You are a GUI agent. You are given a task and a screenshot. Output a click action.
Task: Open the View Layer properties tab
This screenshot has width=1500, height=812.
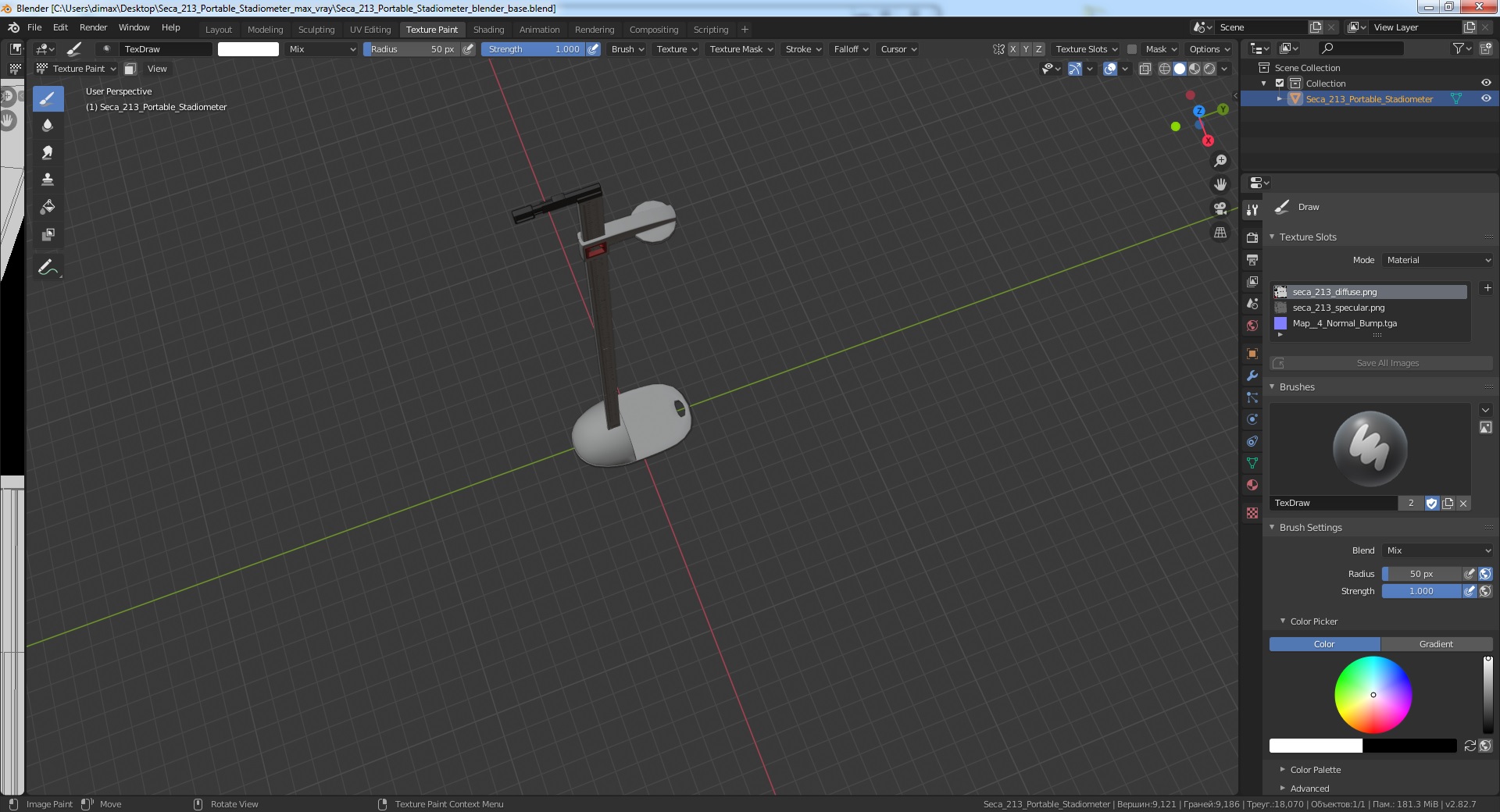pyautogui.click(x=1252, y=281)
